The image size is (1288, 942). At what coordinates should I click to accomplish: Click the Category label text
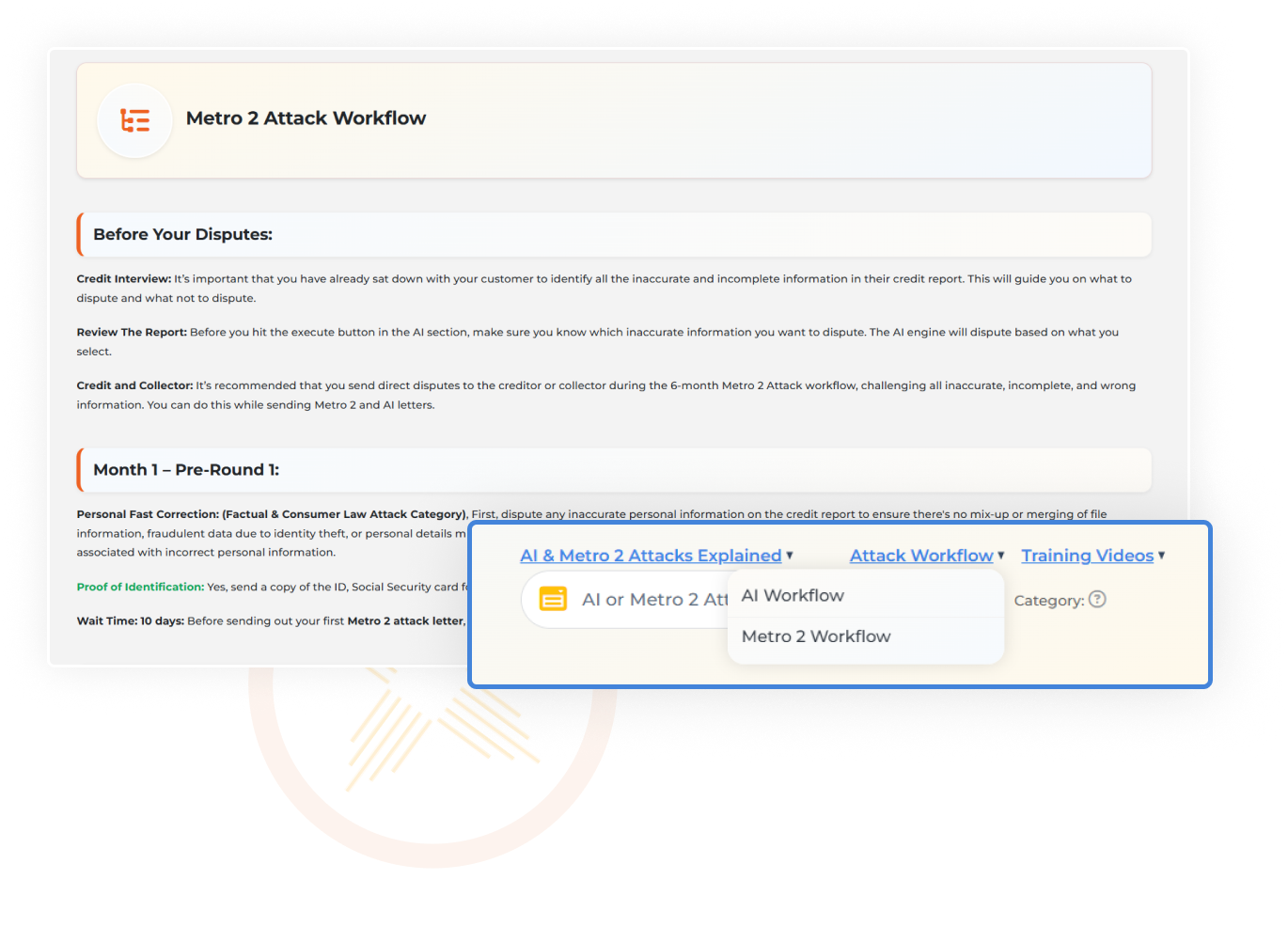click(1048, 601)
